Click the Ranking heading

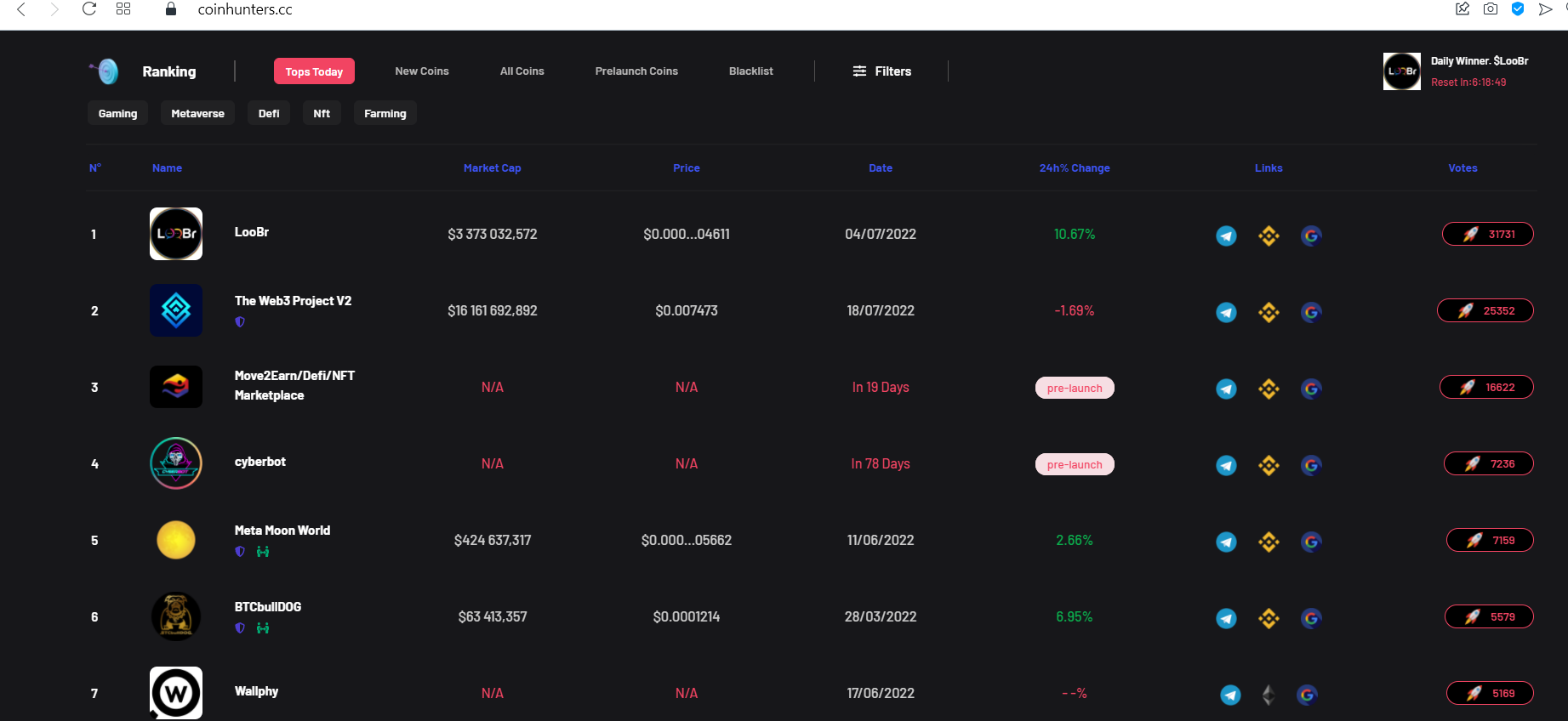pyautogui.click(x=169, y=71)
